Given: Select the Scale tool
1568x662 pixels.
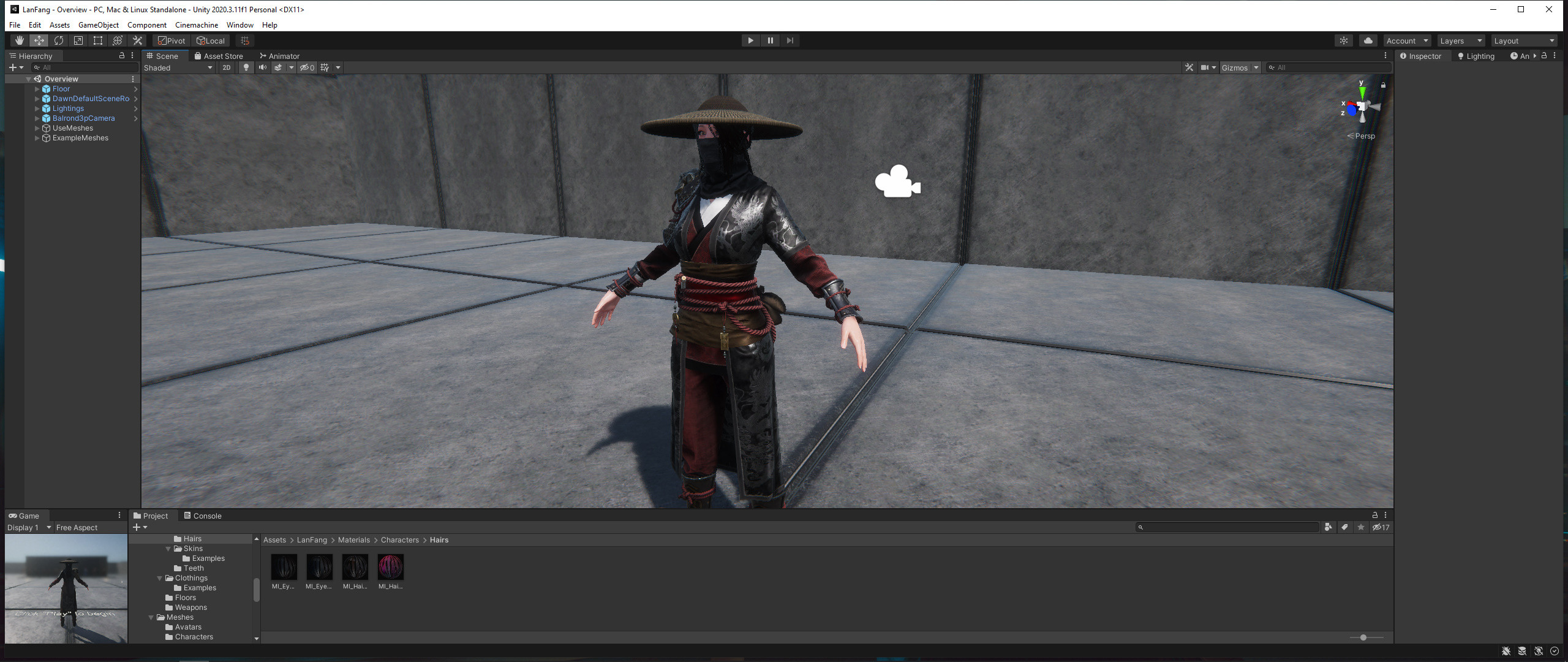Looking at the screenshot, I should point(78,40).
